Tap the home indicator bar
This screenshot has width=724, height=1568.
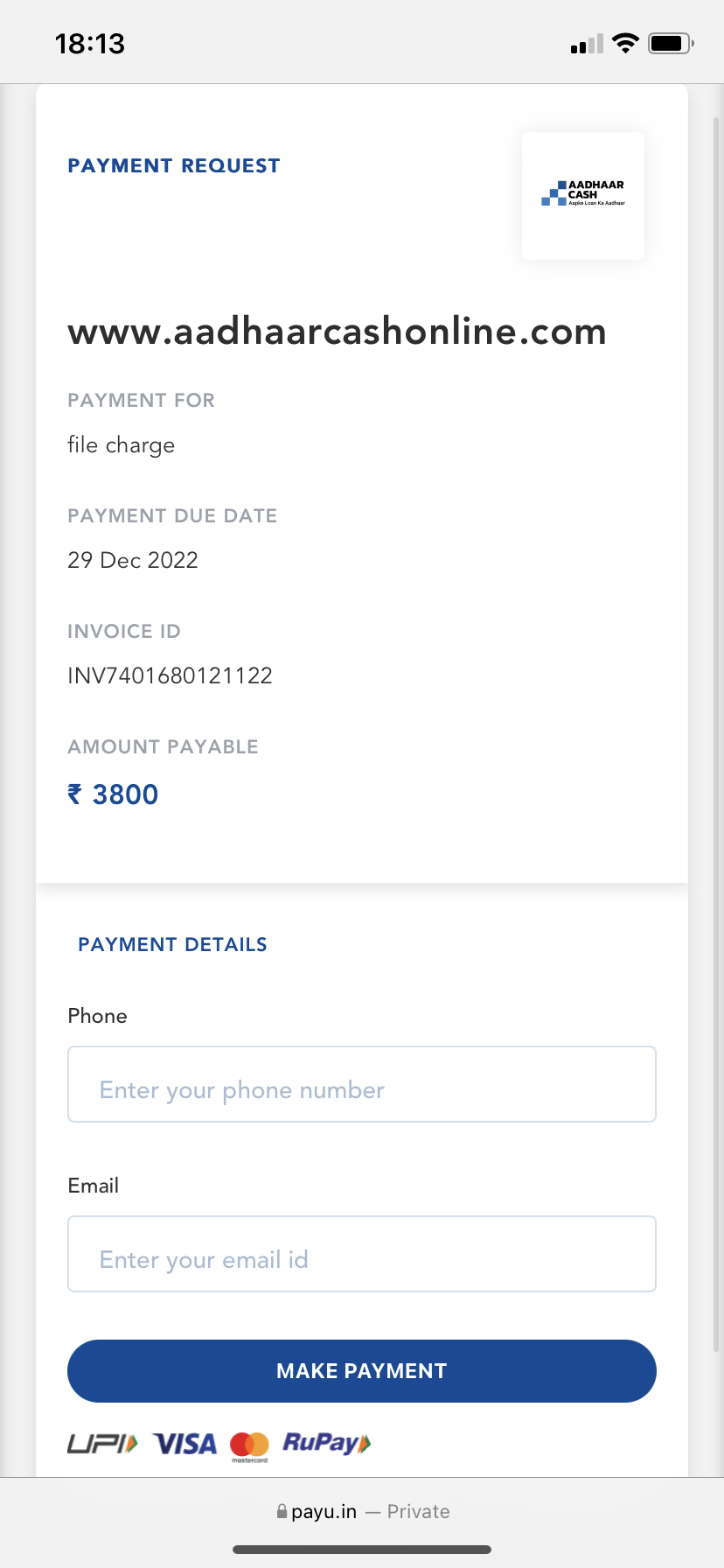pos(362,1549)
